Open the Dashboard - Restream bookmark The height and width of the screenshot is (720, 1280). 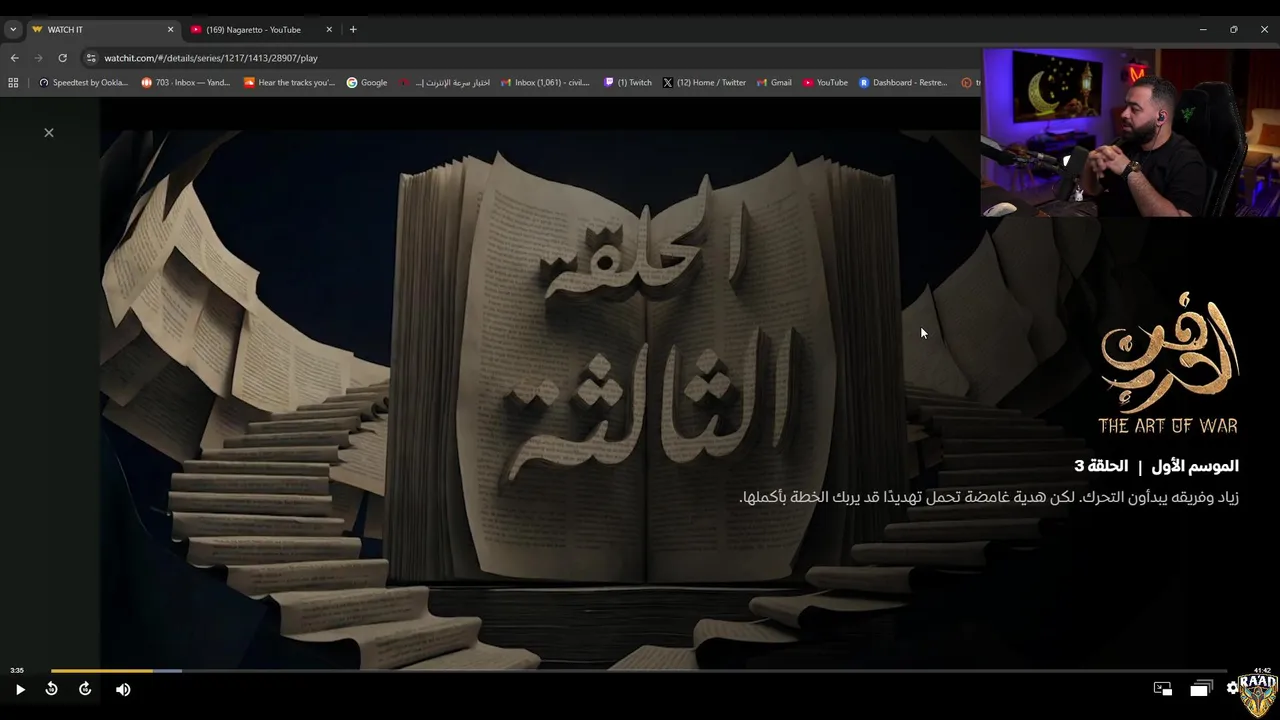coord(903,83)
